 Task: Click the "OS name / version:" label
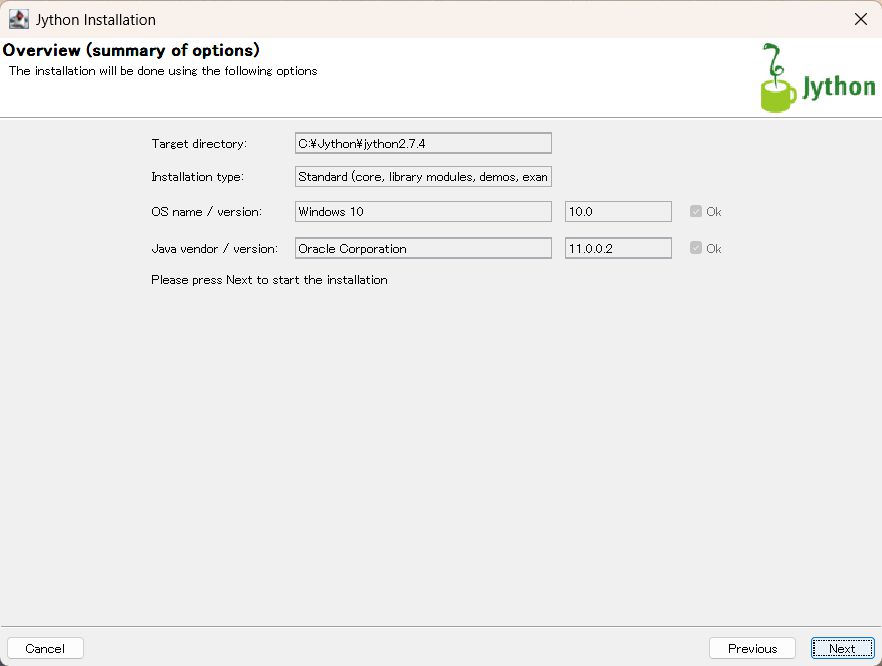(206, 212)
